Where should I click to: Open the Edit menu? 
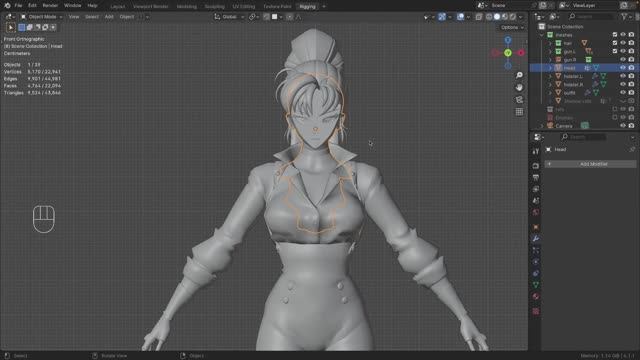click(32, 6)
